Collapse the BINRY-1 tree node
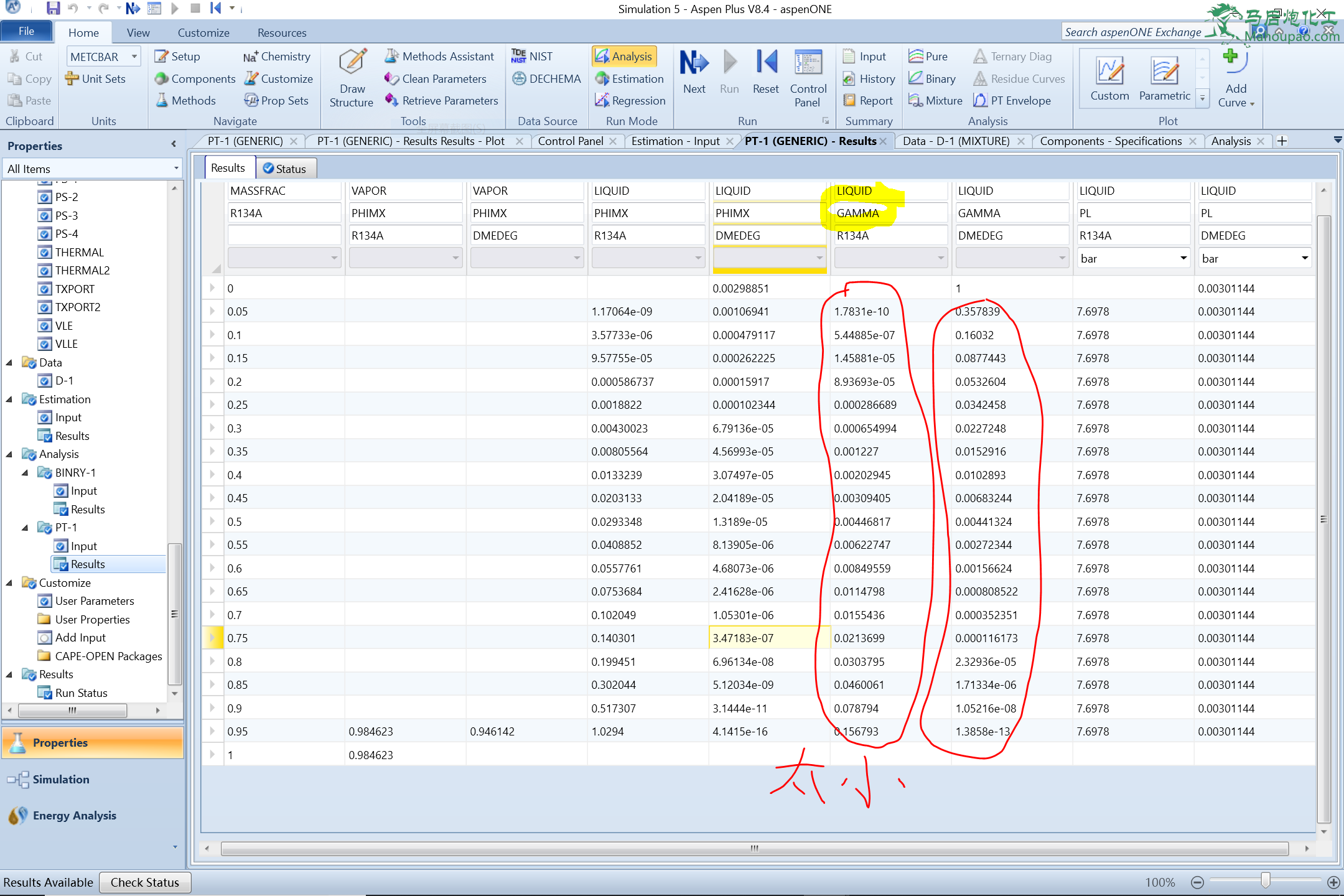The height and width of the screenshot is (896, 1344). click(x=25, y=473)
